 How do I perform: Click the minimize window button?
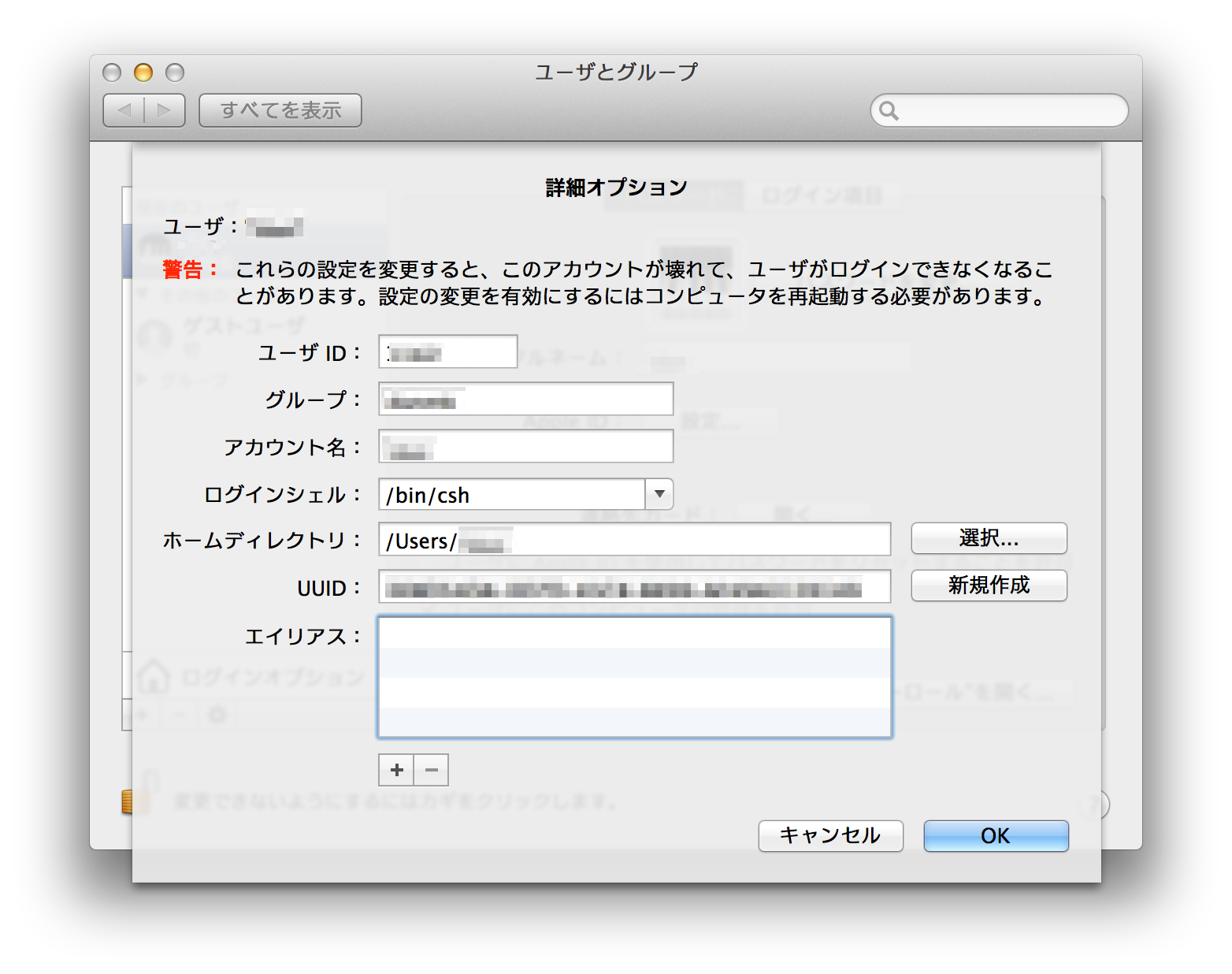coord(143,72)
